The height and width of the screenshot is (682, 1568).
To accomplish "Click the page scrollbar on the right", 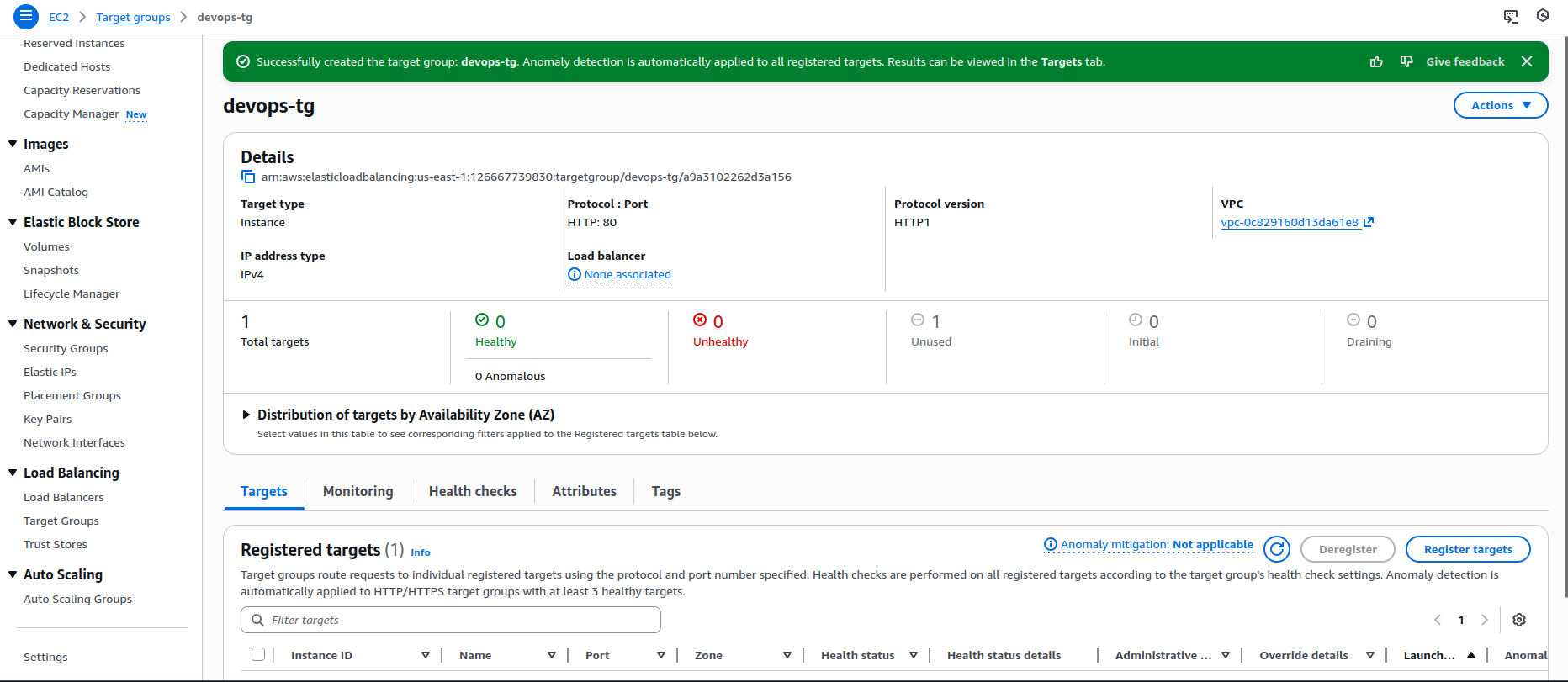I will coord(1565,315).
